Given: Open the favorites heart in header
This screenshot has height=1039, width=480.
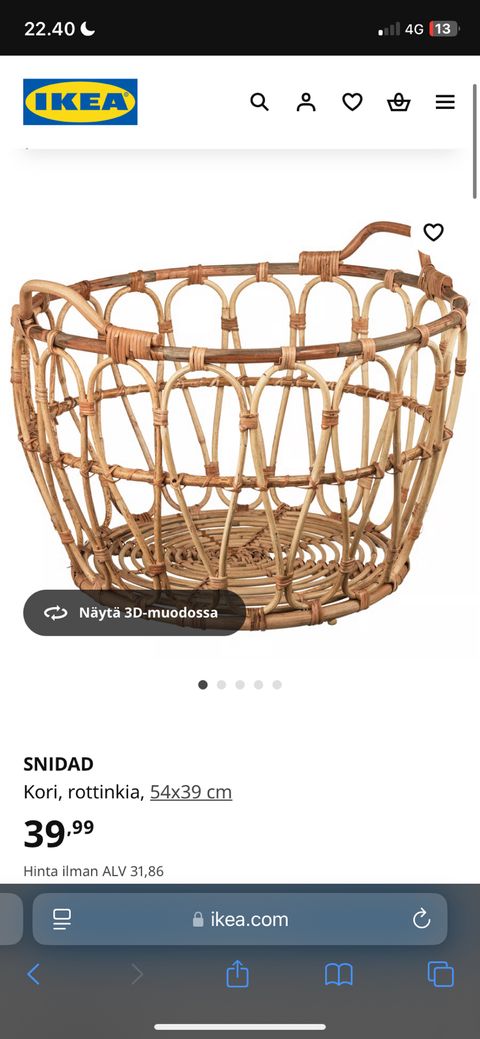Looking at the screenshot, I should click(352, 101).
